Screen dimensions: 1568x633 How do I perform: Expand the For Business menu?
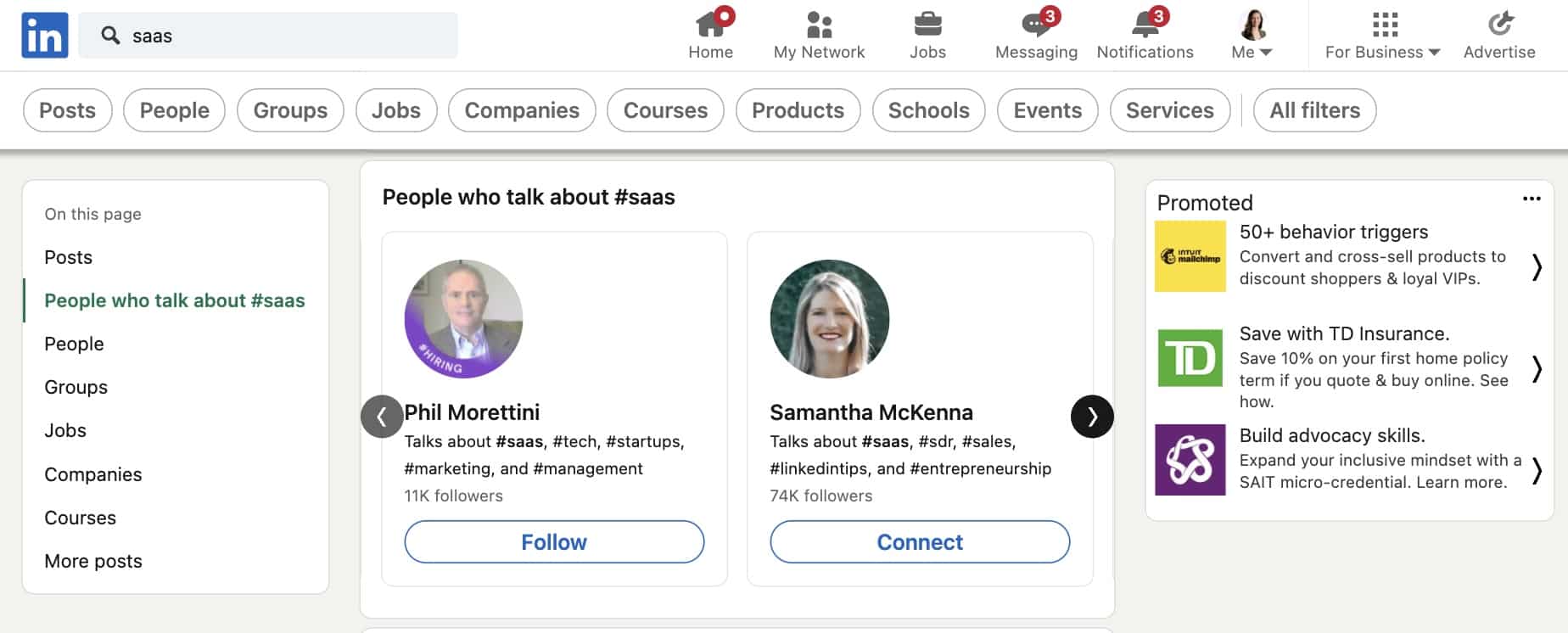click(x=1383, y=35)
